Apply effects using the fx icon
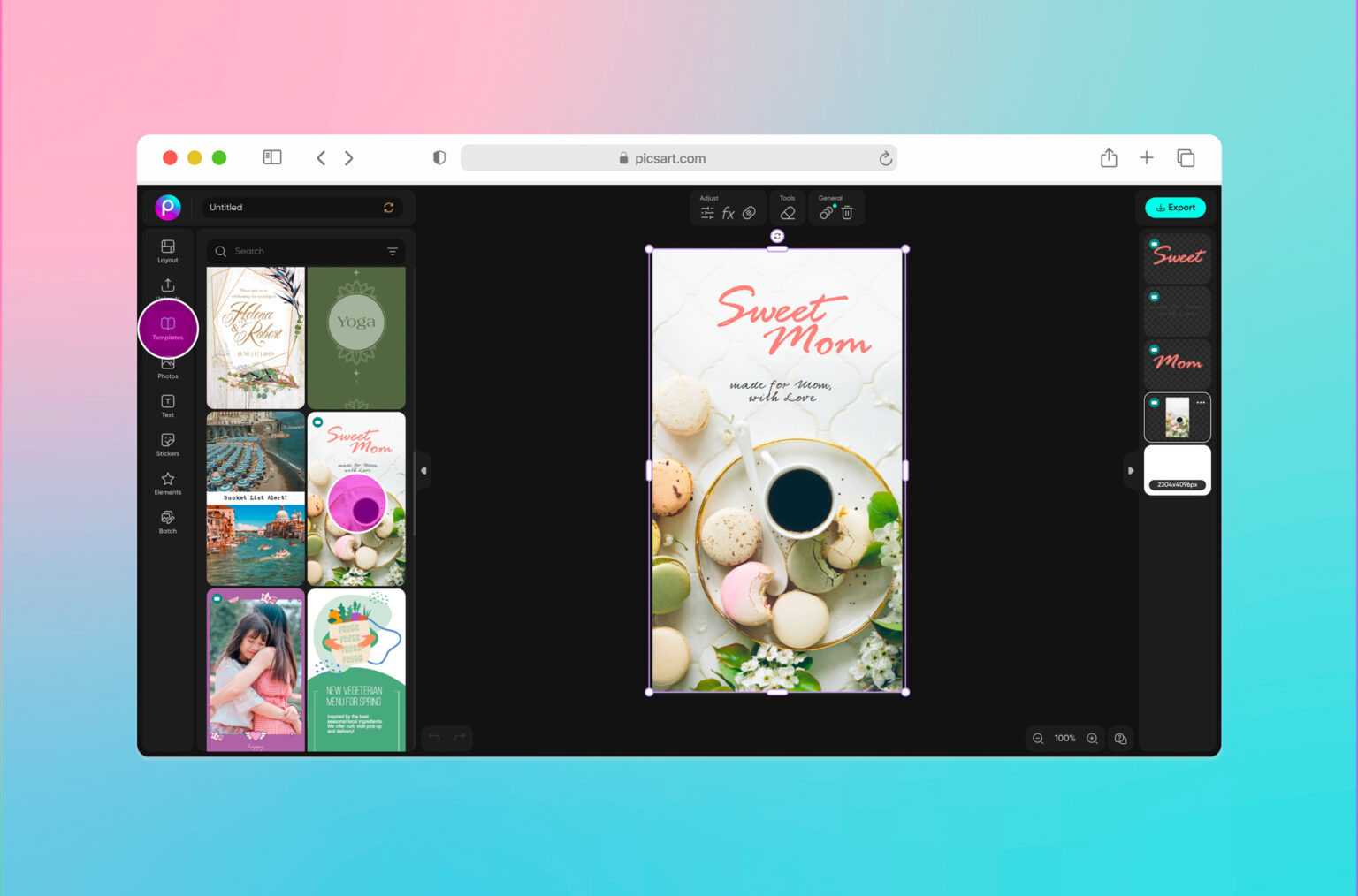Viewport: 1358px width, 896px height. click(729, 212)
